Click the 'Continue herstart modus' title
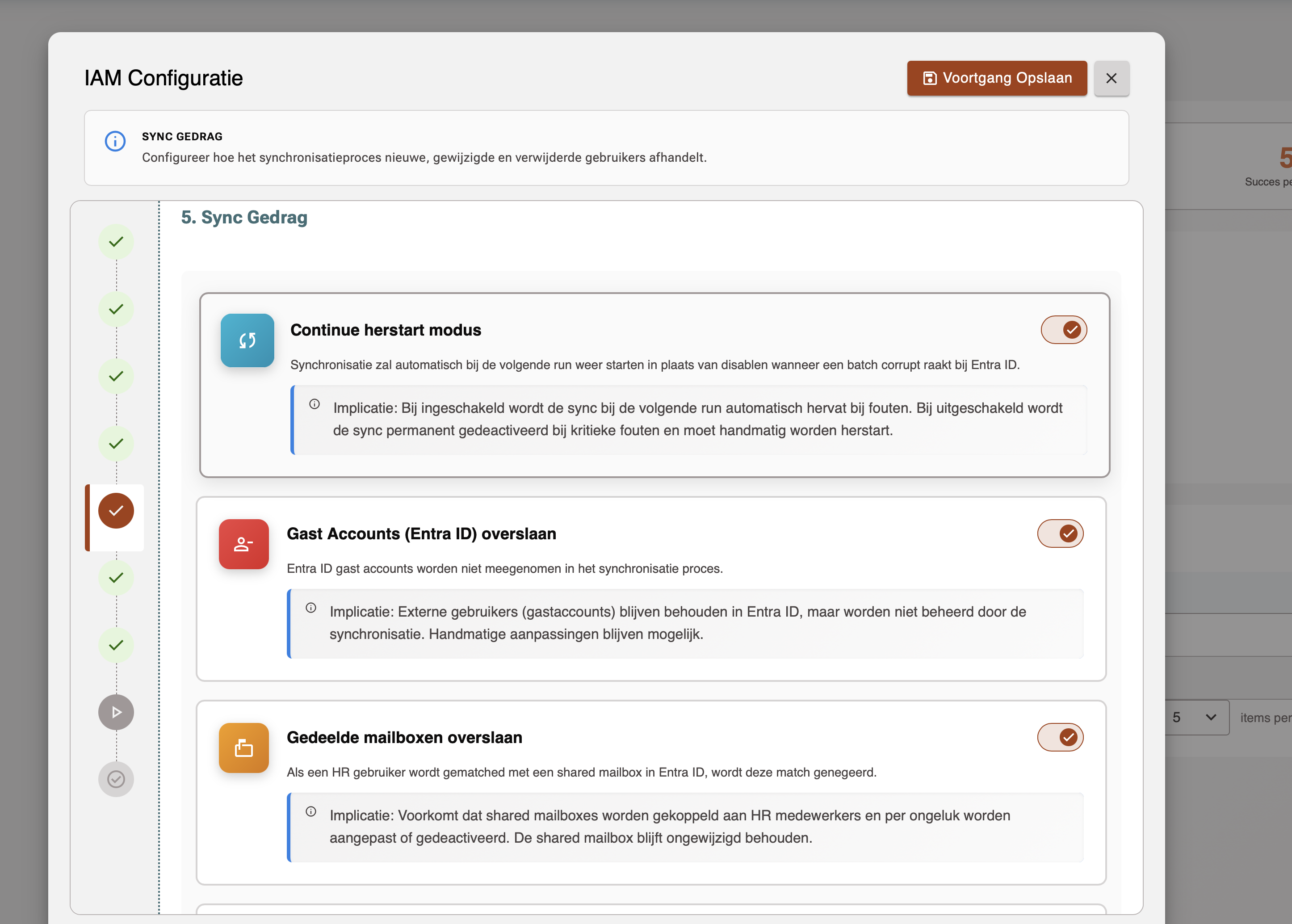This screenshot has height=924, width=1292. [386, 330]
